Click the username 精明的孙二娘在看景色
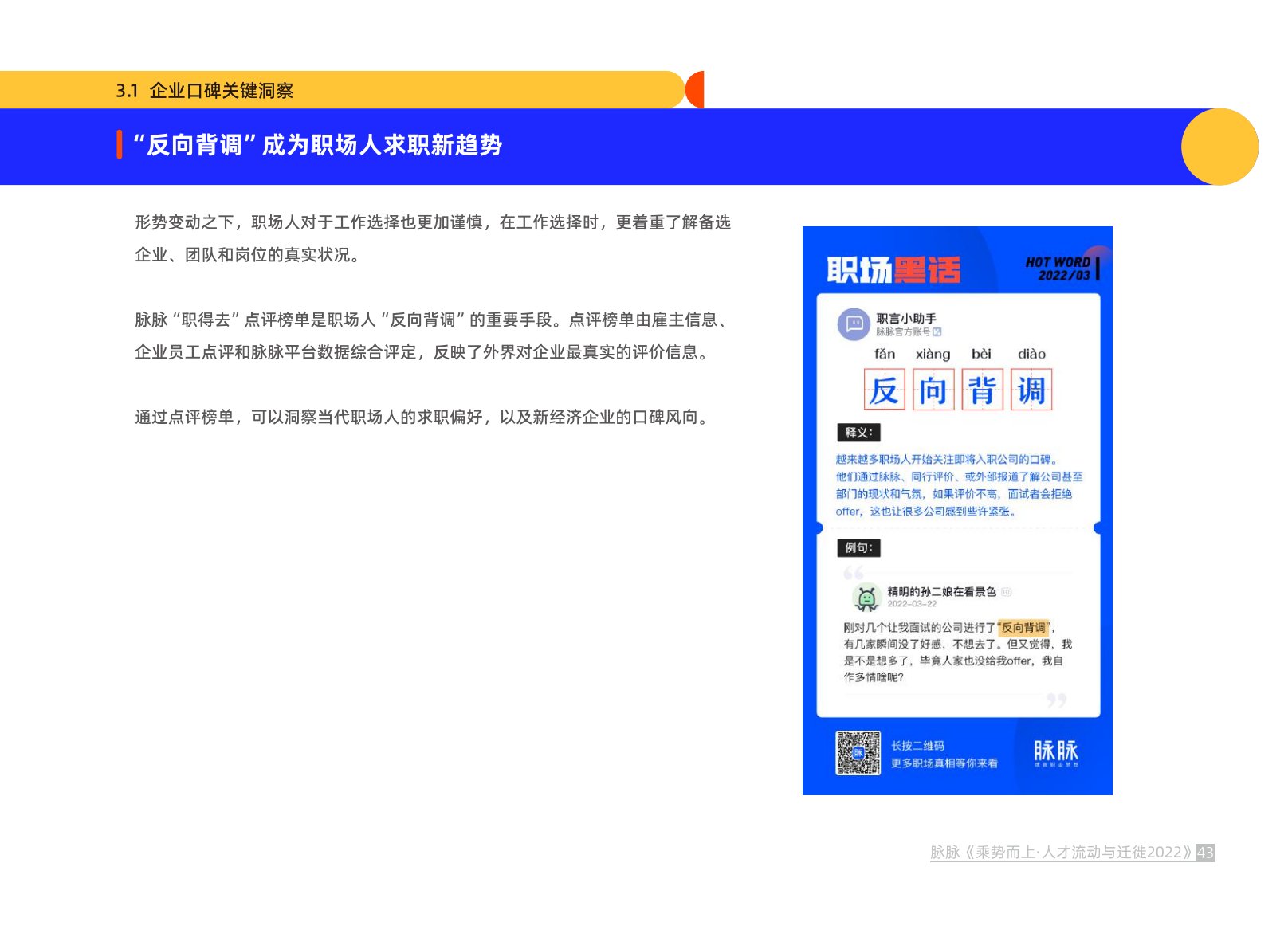 (941, 592)
